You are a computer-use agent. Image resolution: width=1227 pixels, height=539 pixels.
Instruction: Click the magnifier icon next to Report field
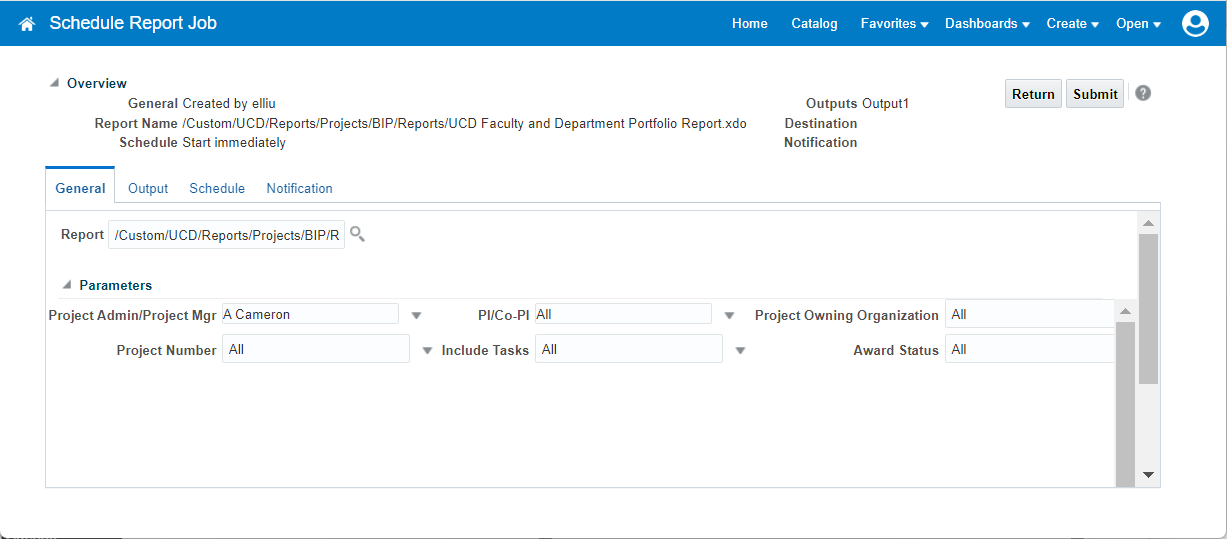(x=357, y=235)
